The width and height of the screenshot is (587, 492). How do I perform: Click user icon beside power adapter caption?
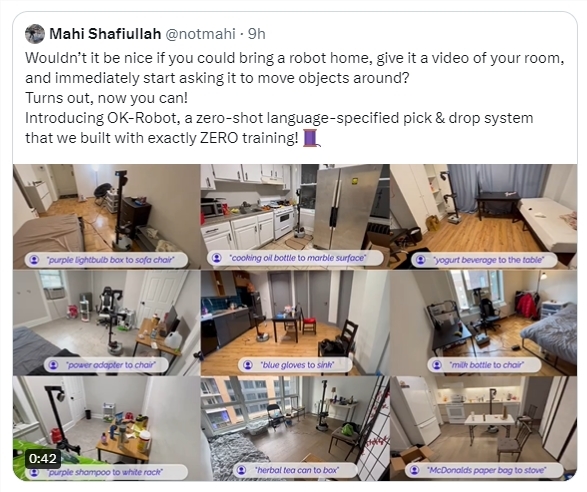54,364
